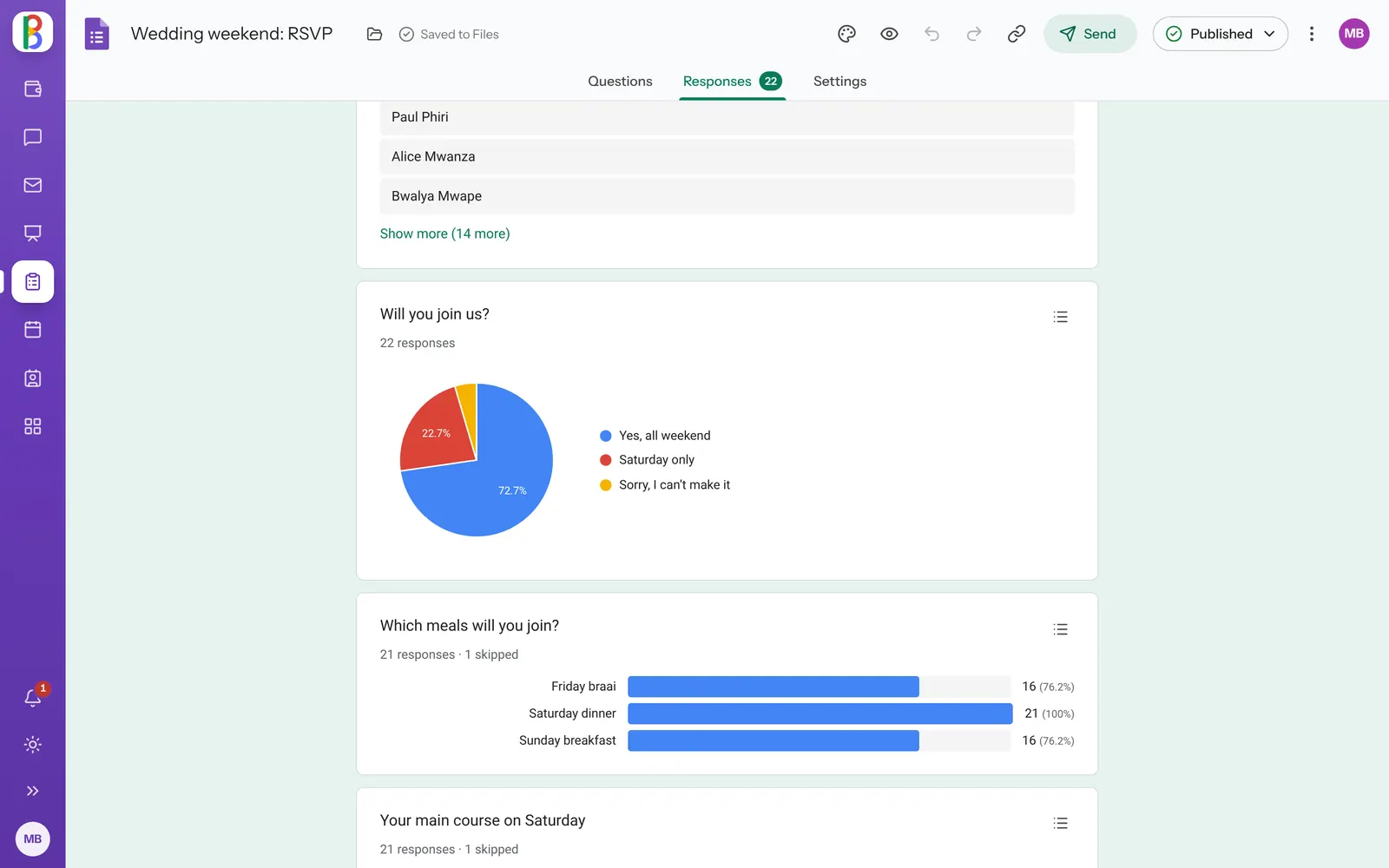The height and width of the screenshot is (868, 1389).
Task: Click the Friday braai bar
Action: [773, 687]
